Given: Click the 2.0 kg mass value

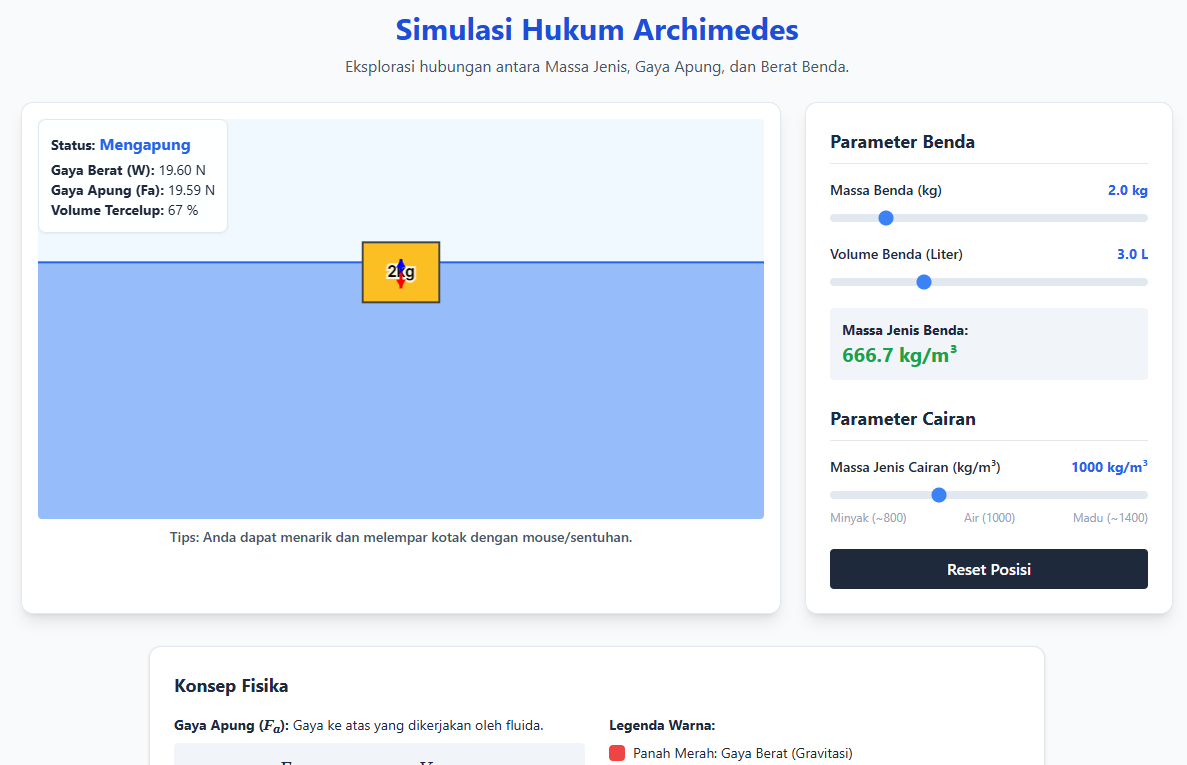Looking at the screenshot, I should coord(1127,190).
